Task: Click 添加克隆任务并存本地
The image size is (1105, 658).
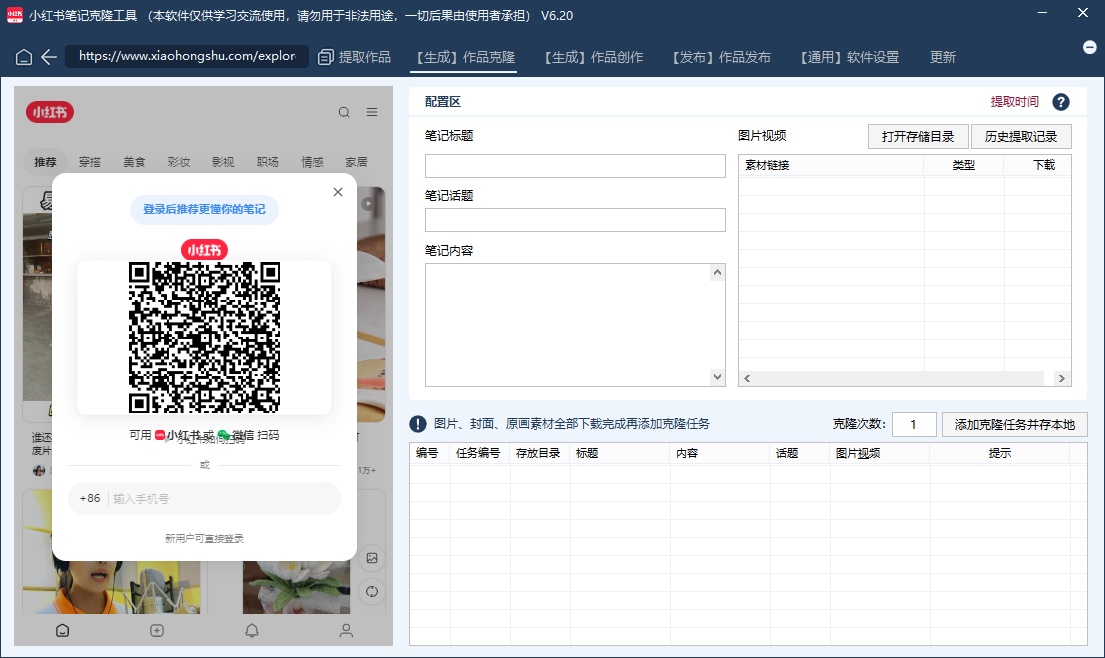Action: point(1014,424)
